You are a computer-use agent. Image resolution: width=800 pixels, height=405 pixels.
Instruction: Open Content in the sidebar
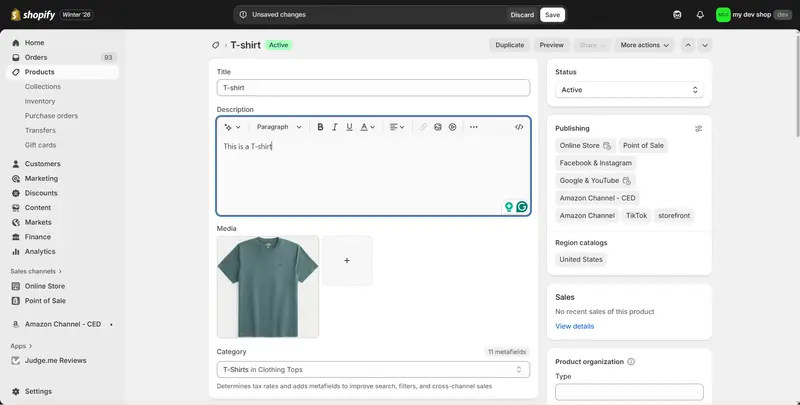click(38, 208)
